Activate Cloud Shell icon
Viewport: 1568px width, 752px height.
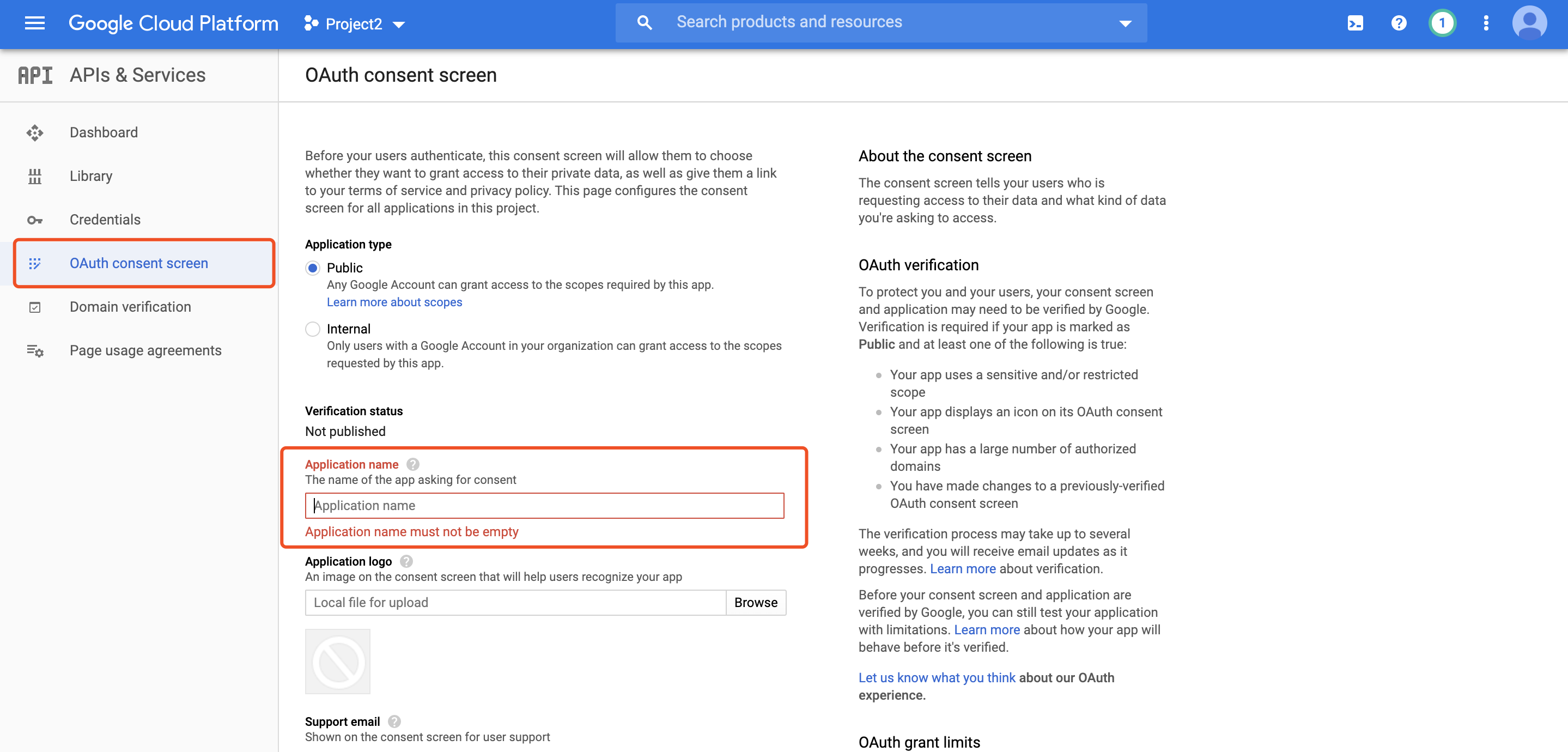click(1355, 24)
